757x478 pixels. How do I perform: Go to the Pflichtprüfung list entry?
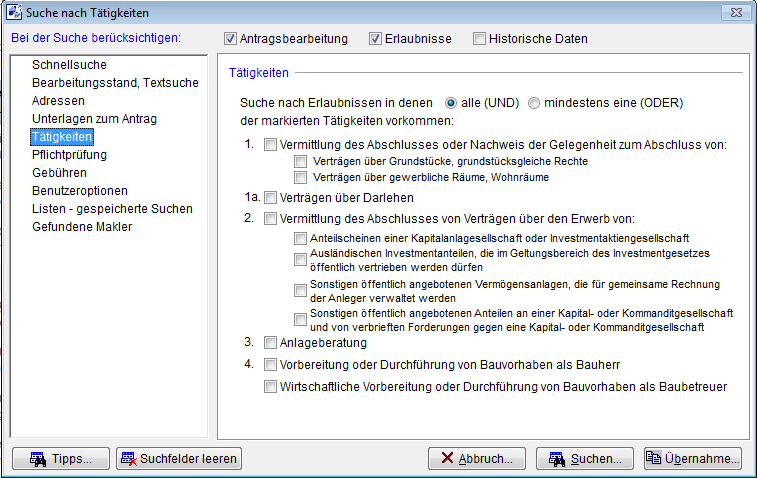69,155
